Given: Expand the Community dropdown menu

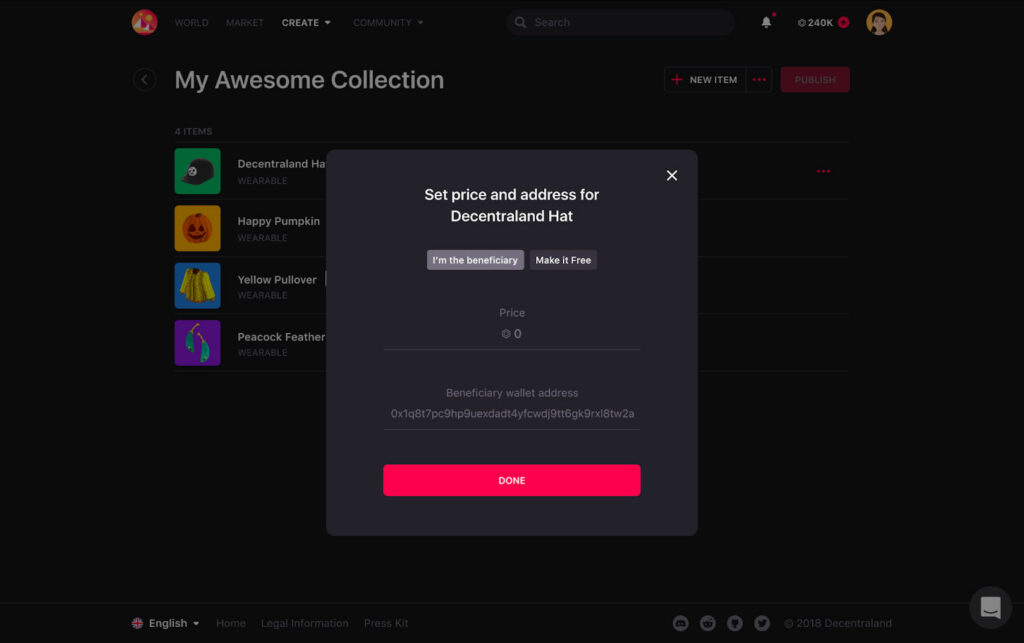Looking at the screenshot, I should (388, 22).
